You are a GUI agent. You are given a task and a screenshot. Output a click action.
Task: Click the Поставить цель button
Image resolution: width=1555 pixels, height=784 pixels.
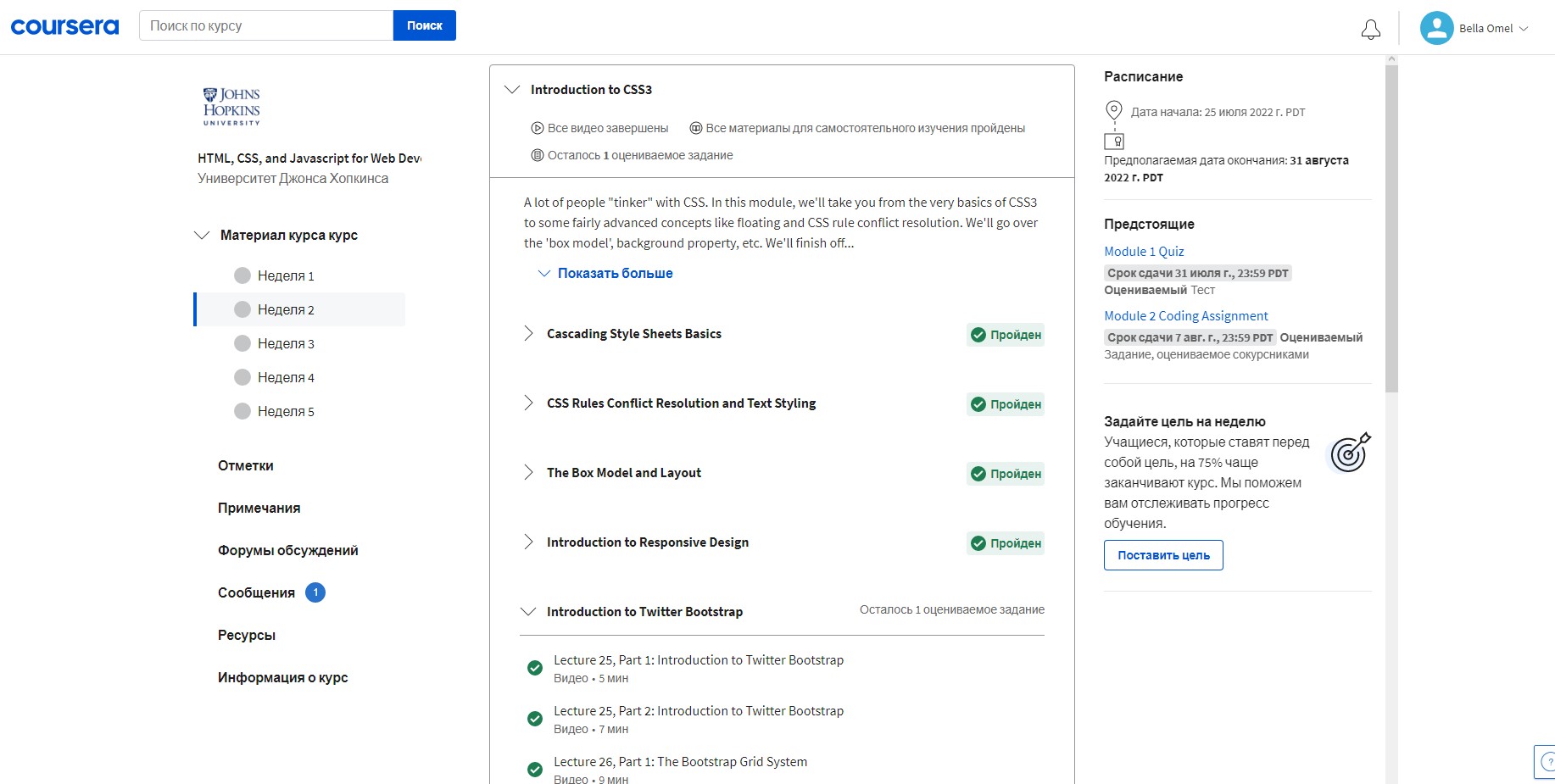(1163, 555)
